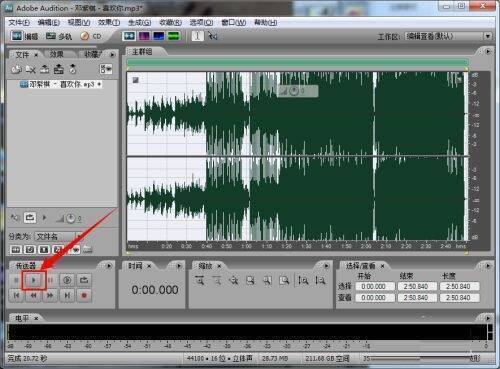
Task: Click Go to Beginning transport button
Action: [x=16, y=295]
